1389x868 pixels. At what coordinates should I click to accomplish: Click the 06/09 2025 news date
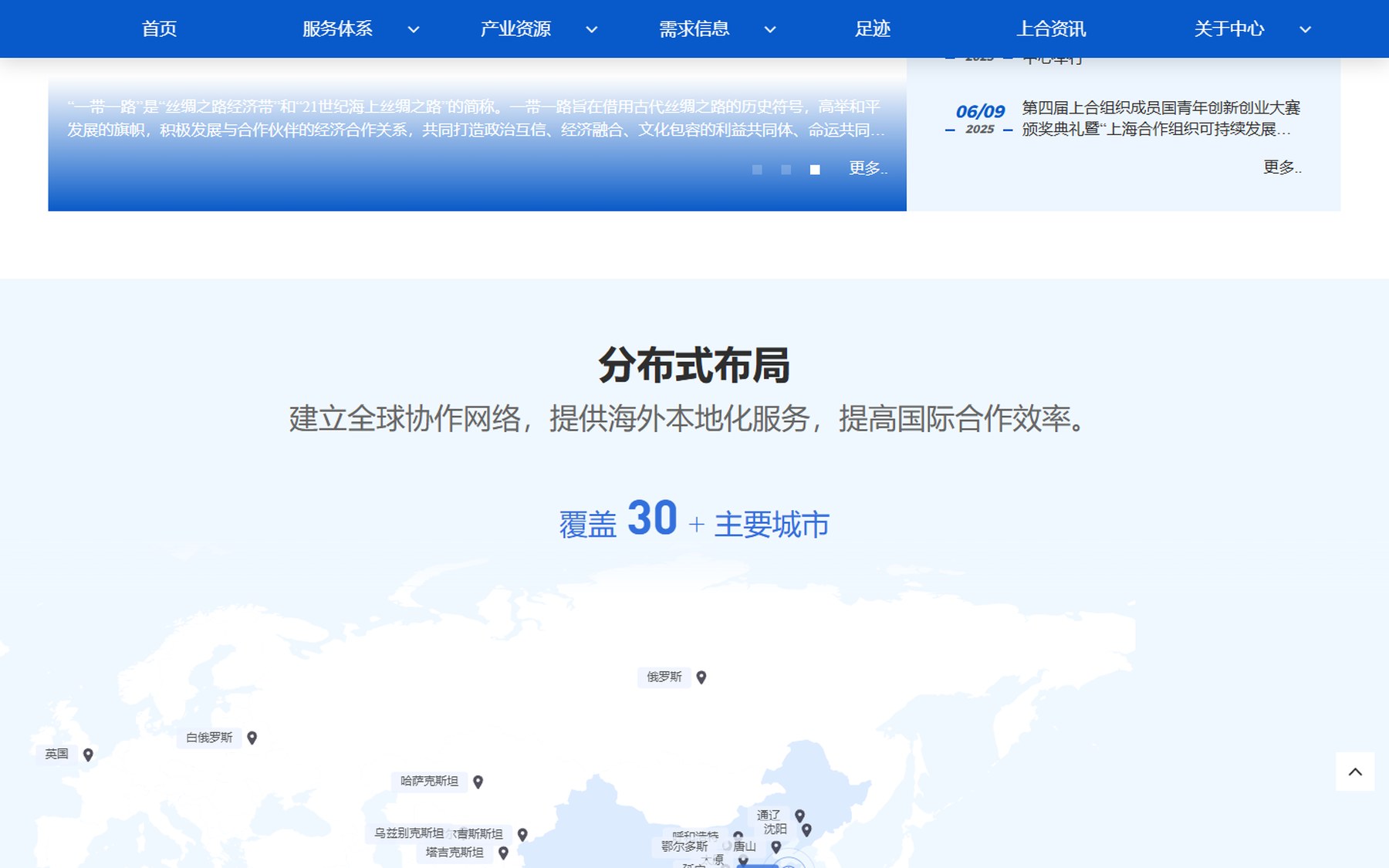click(x=979, y=119)
